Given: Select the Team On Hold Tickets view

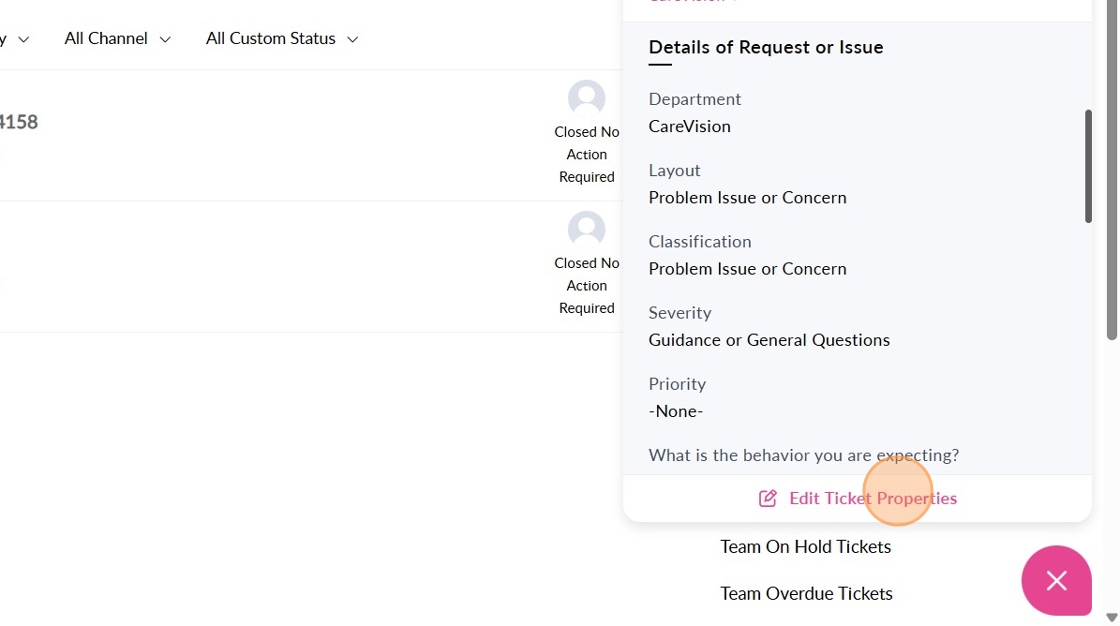Looking at the screenshot, I should 805,547.
